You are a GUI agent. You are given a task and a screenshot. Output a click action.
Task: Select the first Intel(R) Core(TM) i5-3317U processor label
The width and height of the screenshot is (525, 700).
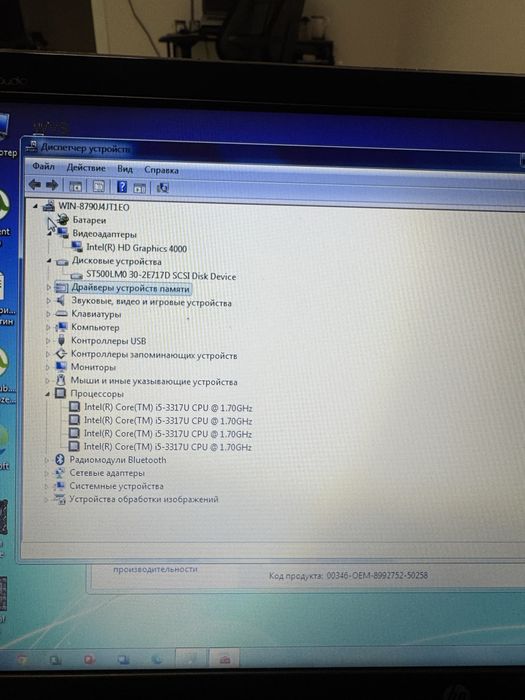tap(168, 408)
